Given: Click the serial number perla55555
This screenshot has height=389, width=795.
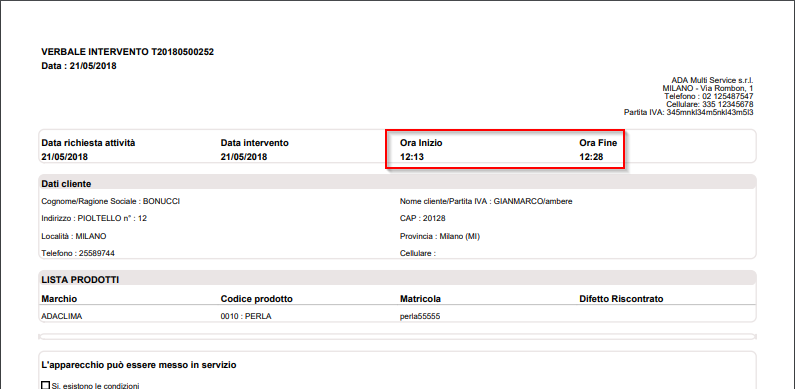Looking at the screenshot, I should pyautogui.click(x=420, y=316).
